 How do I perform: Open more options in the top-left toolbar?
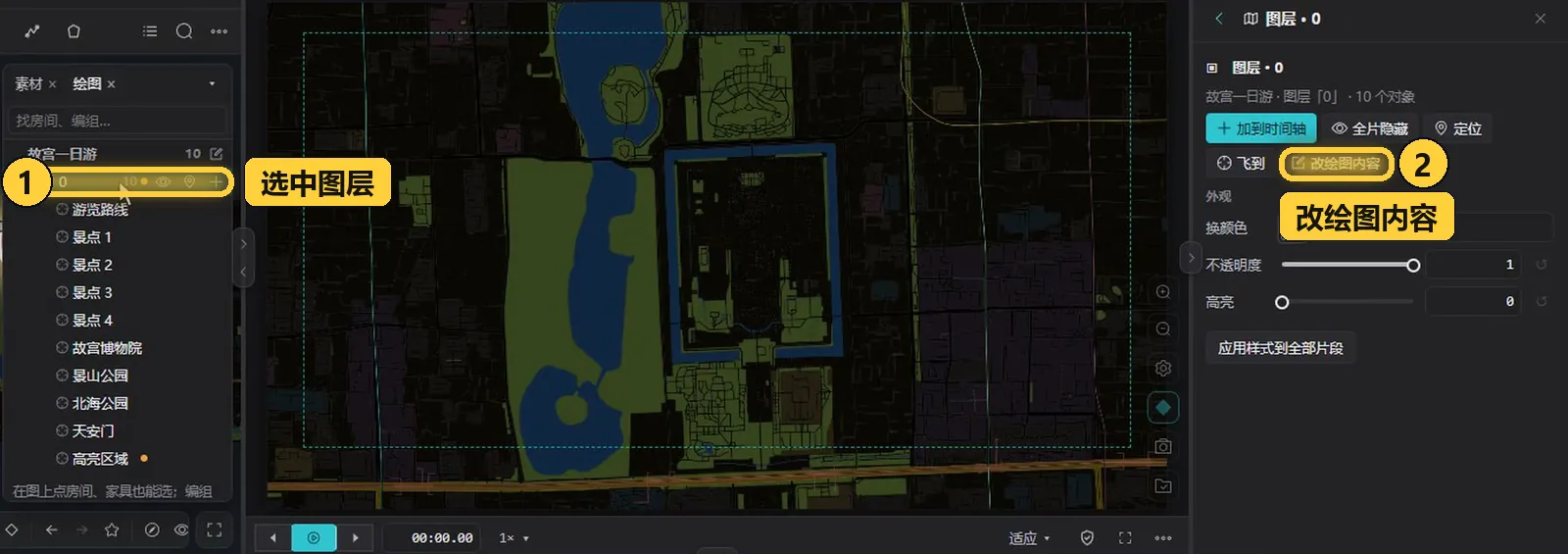tap(219, 31)
